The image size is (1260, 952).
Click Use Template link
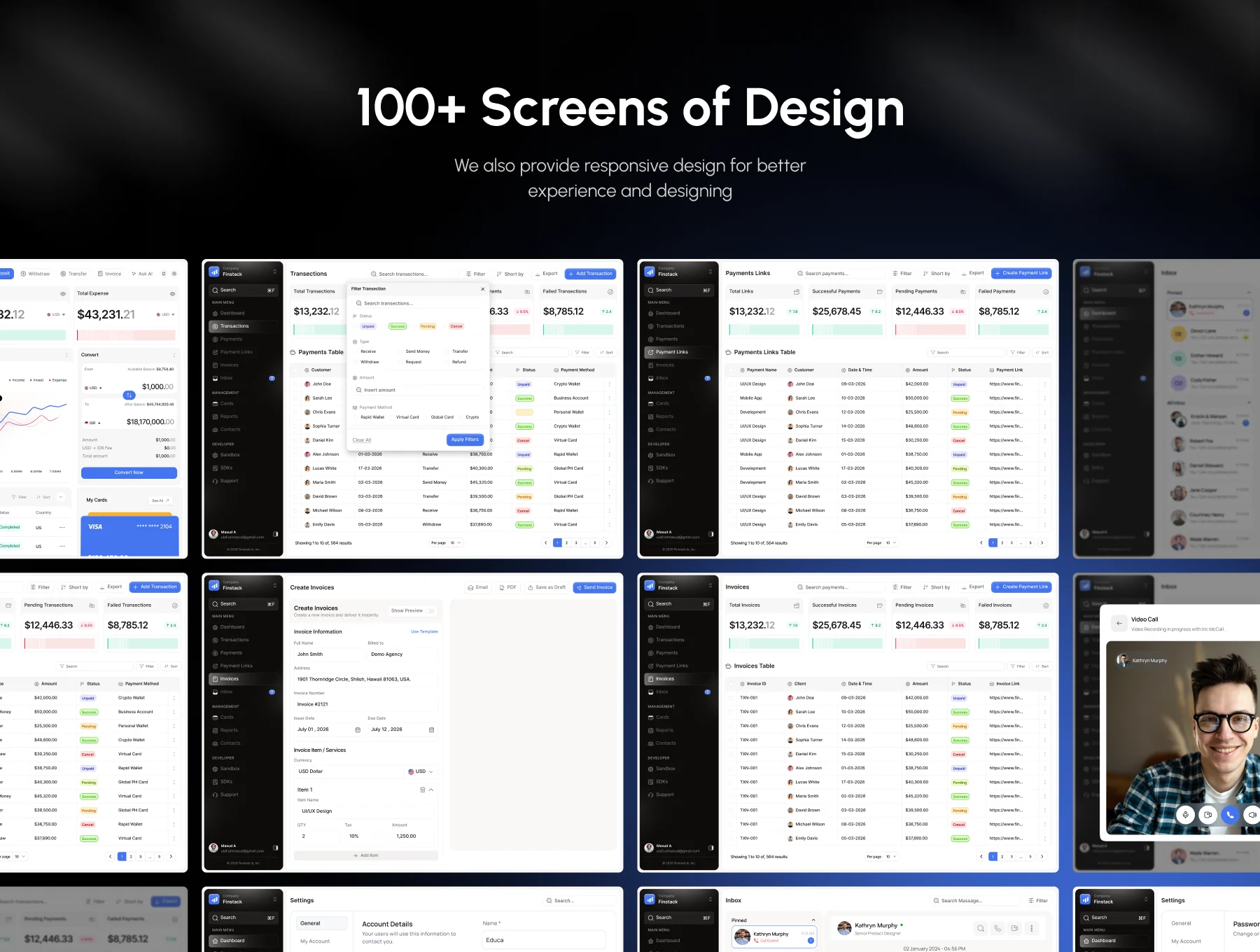pyautogui.click(x=424, y=631)
